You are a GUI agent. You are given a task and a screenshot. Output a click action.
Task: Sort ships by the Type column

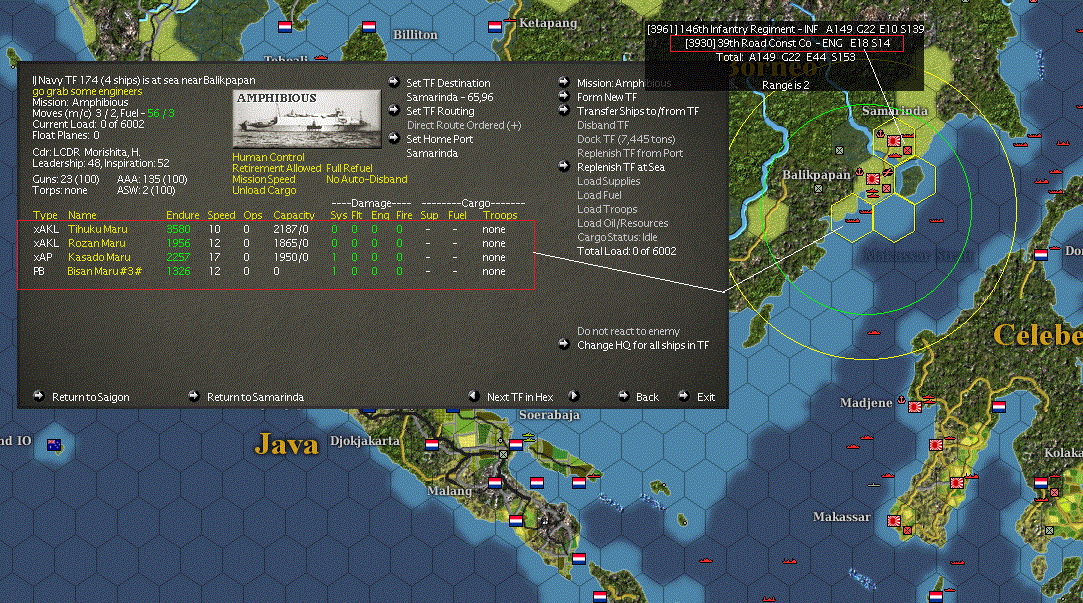click(45, 215)
